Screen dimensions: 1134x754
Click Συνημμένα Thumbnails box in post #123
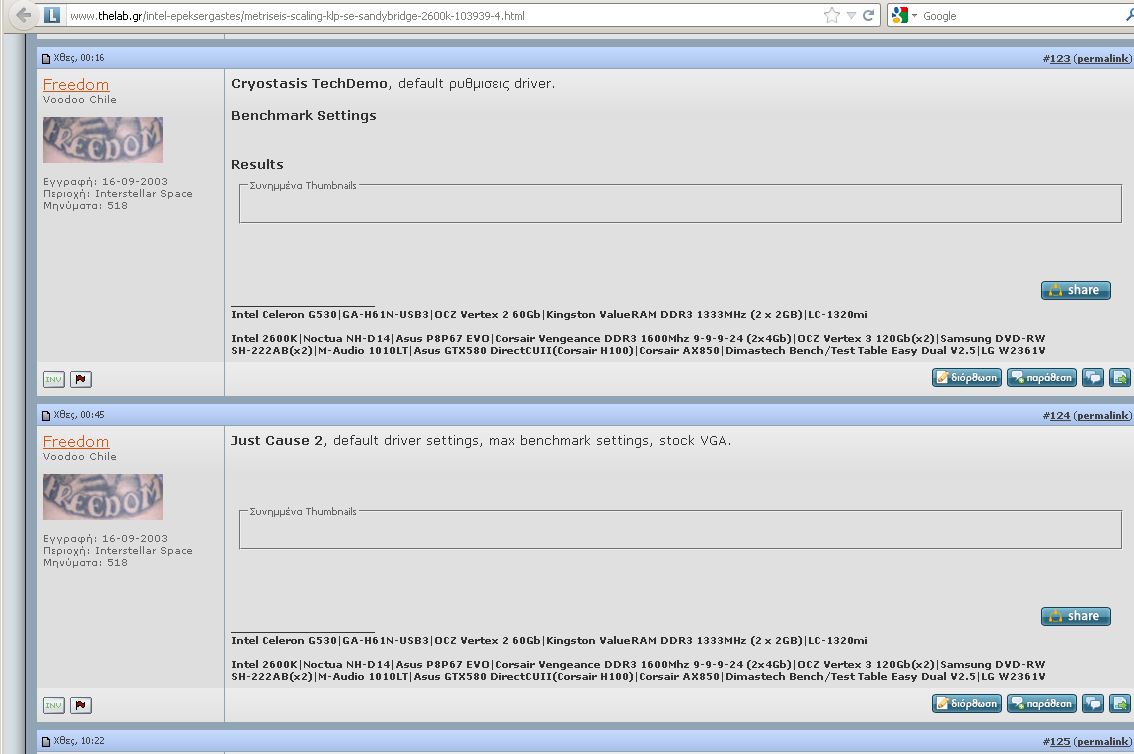(680, 202)
